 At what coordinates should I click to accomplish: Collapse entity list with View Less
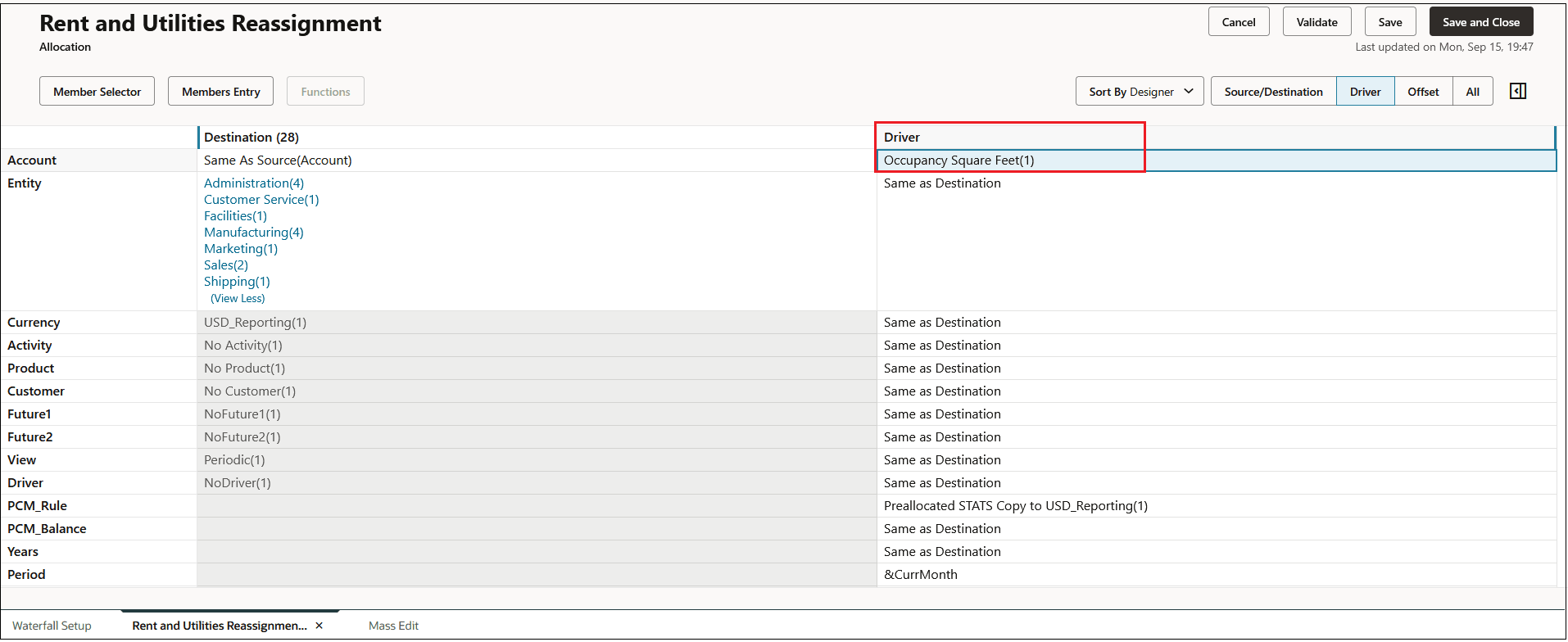(238, 299)
